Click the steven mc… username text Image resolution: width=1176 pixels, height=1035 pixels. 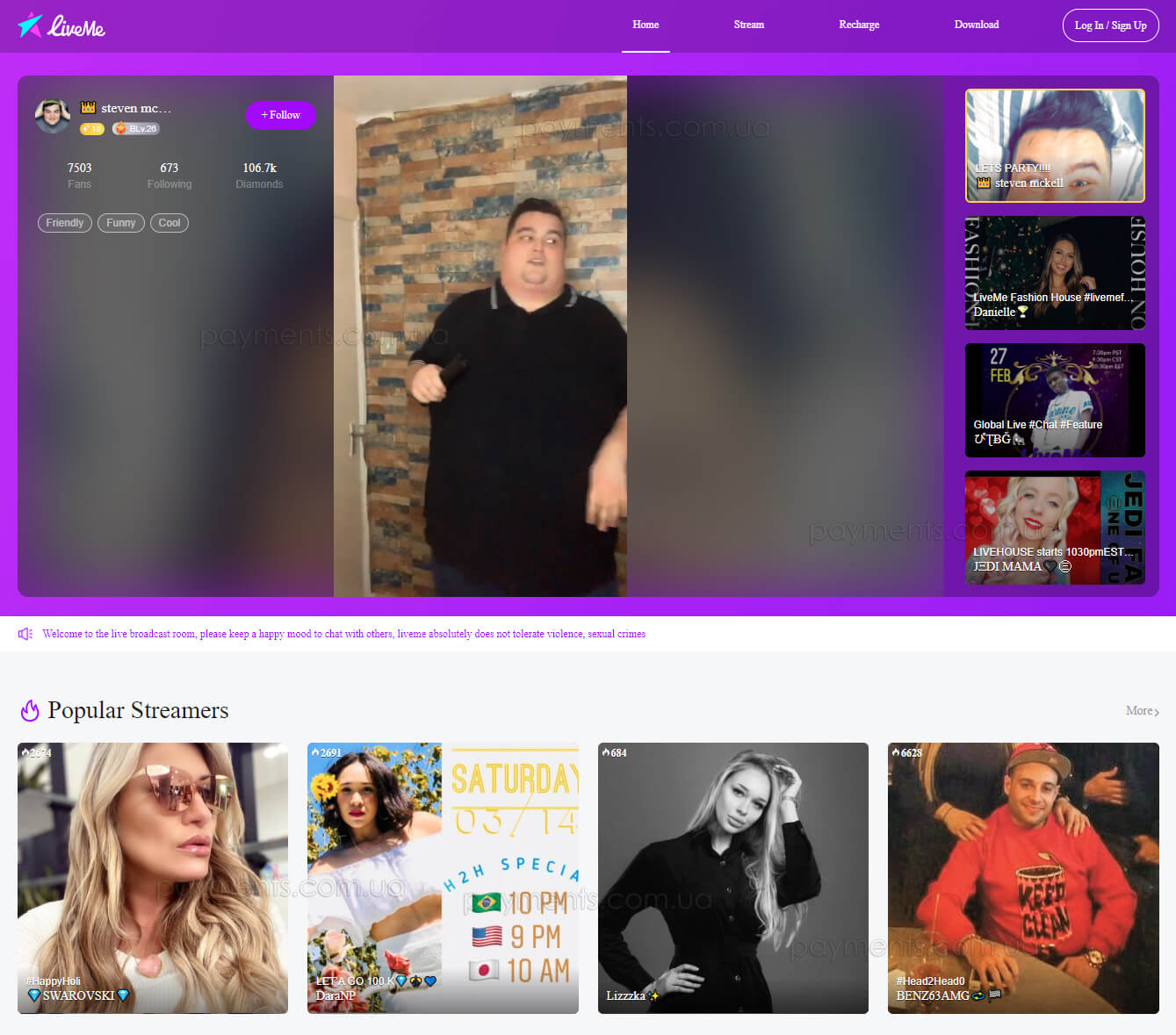[x=136, y=108]
